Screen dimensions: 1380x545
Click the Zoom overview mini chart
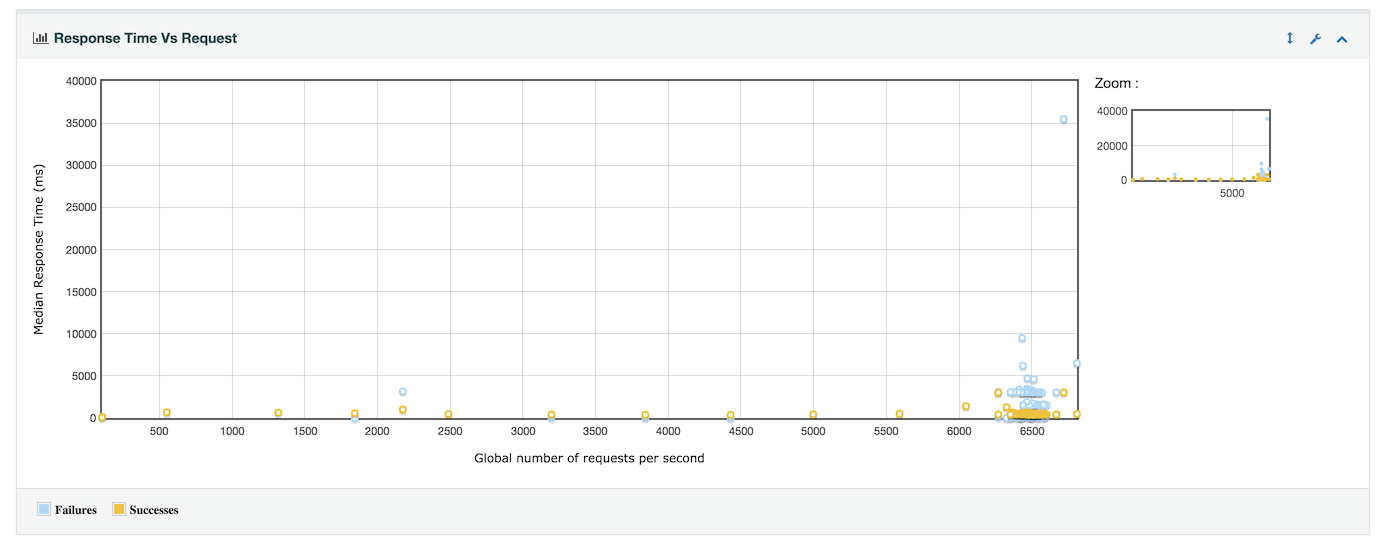point(1200,145)
